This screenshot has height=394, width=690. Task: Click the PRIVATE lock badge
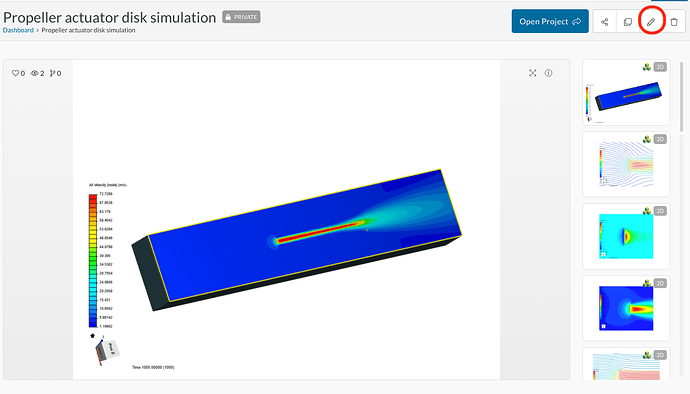pyautogui.click(x=241, y=17)
